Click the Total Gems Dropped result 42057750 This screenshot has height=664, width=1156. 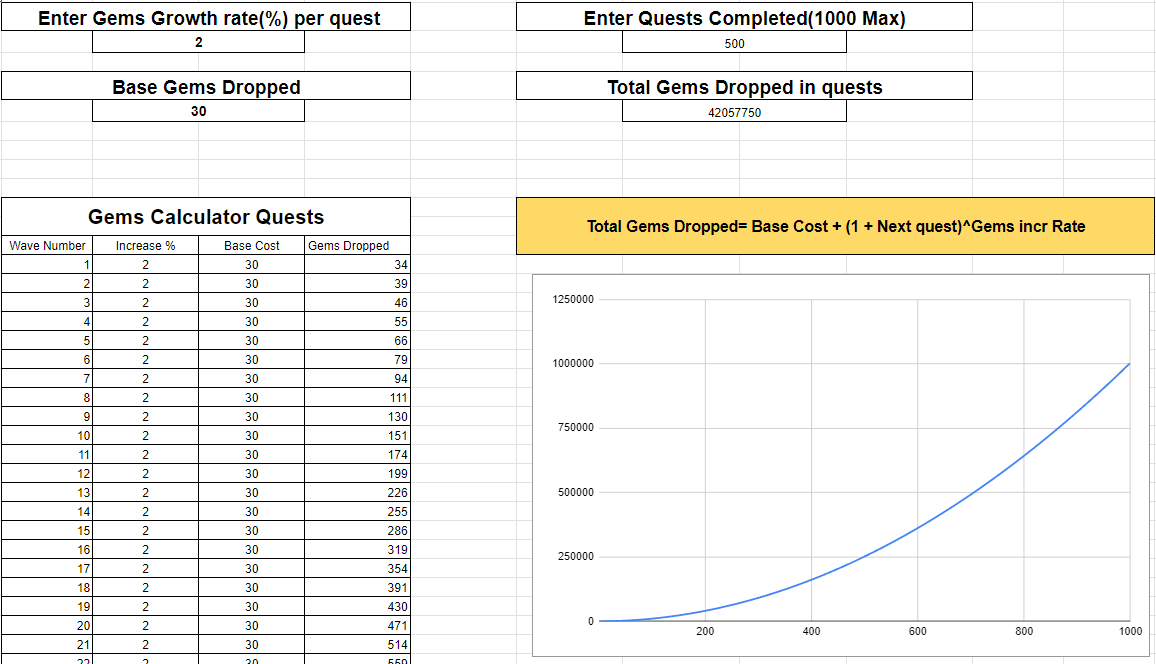(x=734, y=111)
